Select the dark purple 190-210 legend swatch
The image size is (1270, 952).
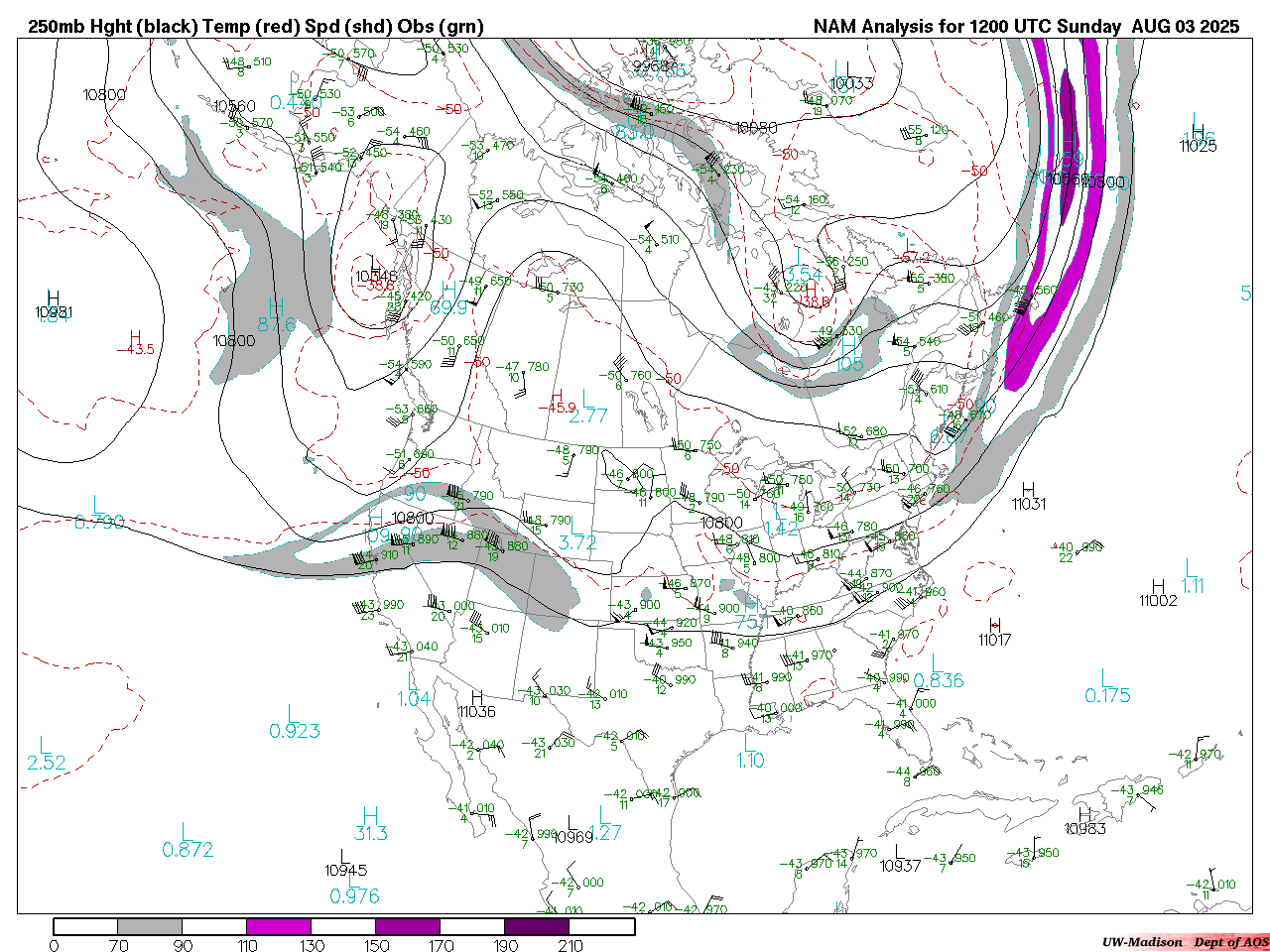point(537,926)
